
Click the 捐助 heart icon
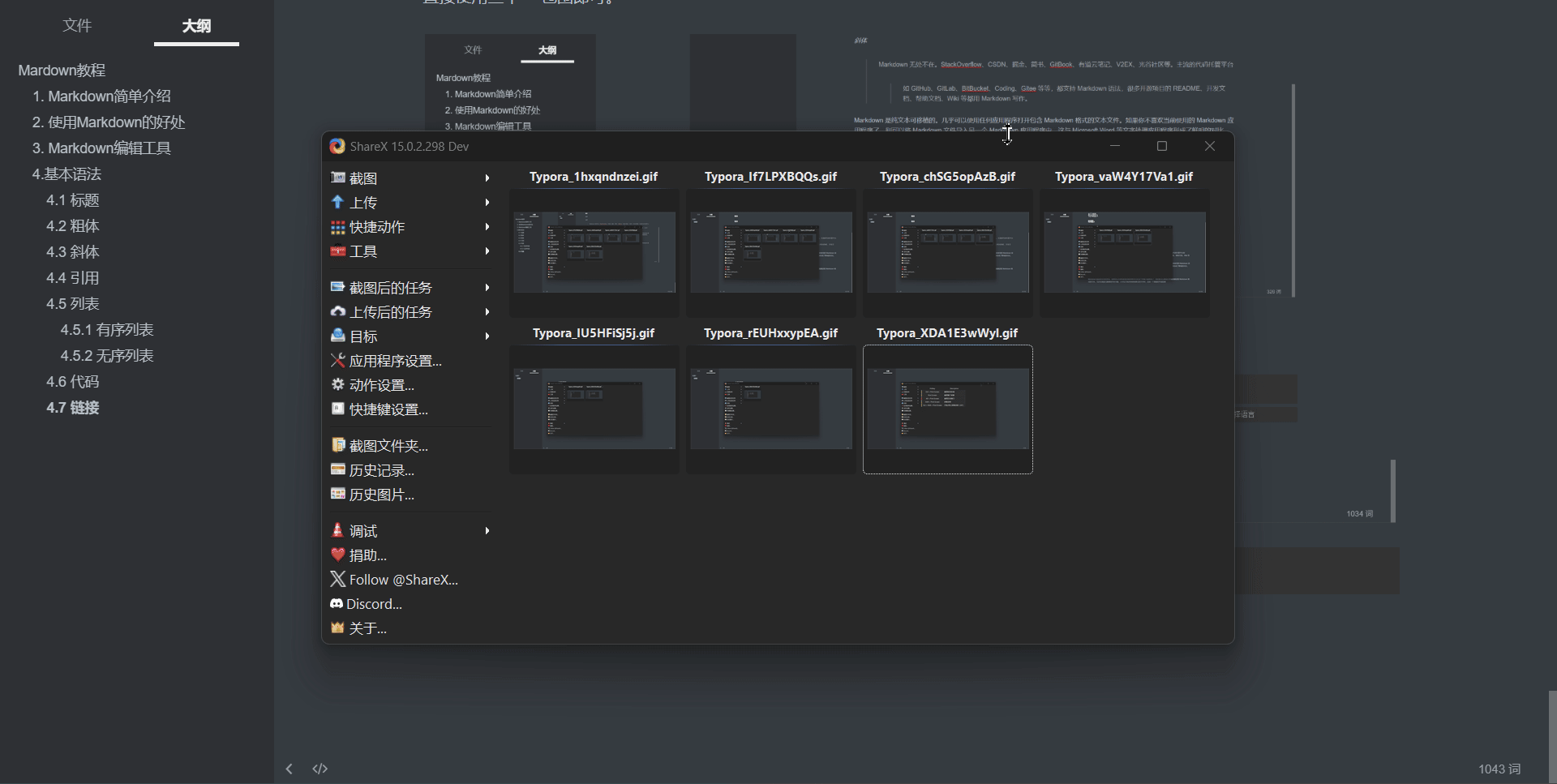coord(338,555)
